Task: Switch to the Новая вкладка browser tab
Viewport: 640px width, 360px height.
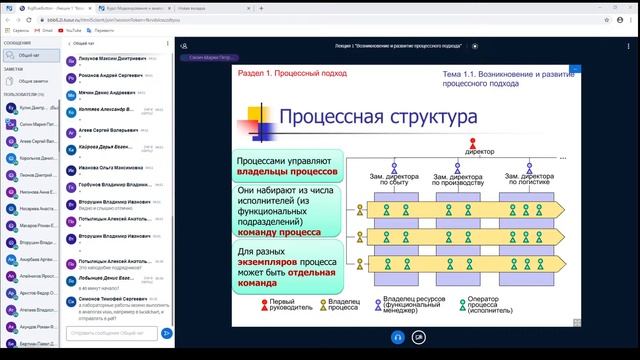Action: pos(212,8)
